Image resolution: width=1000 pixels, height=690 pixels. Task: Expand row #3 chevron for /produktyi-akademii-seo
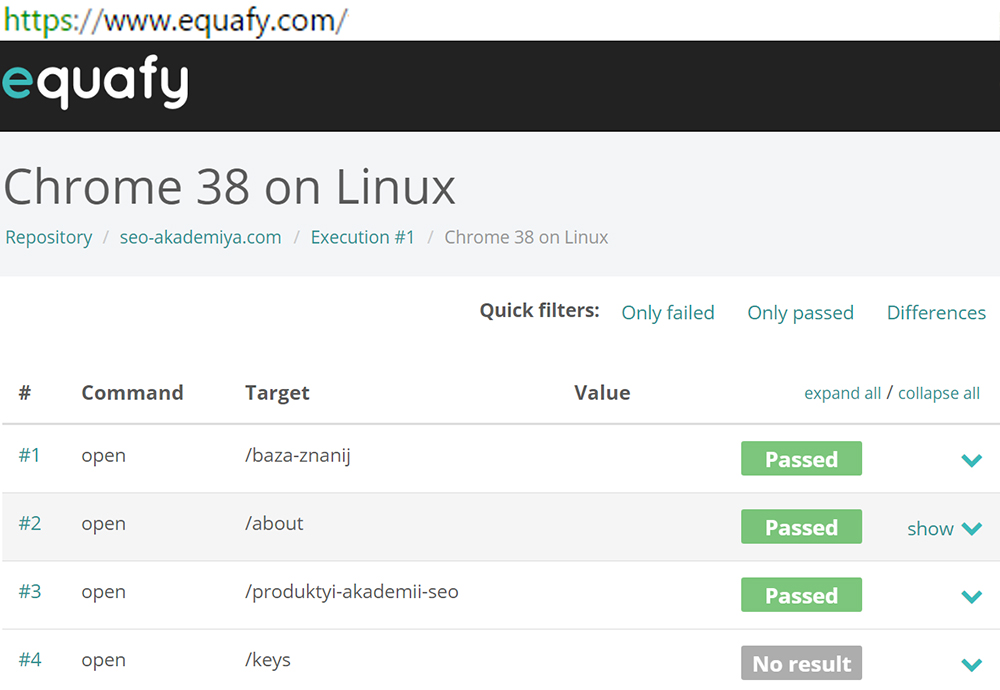pos(971,597)
